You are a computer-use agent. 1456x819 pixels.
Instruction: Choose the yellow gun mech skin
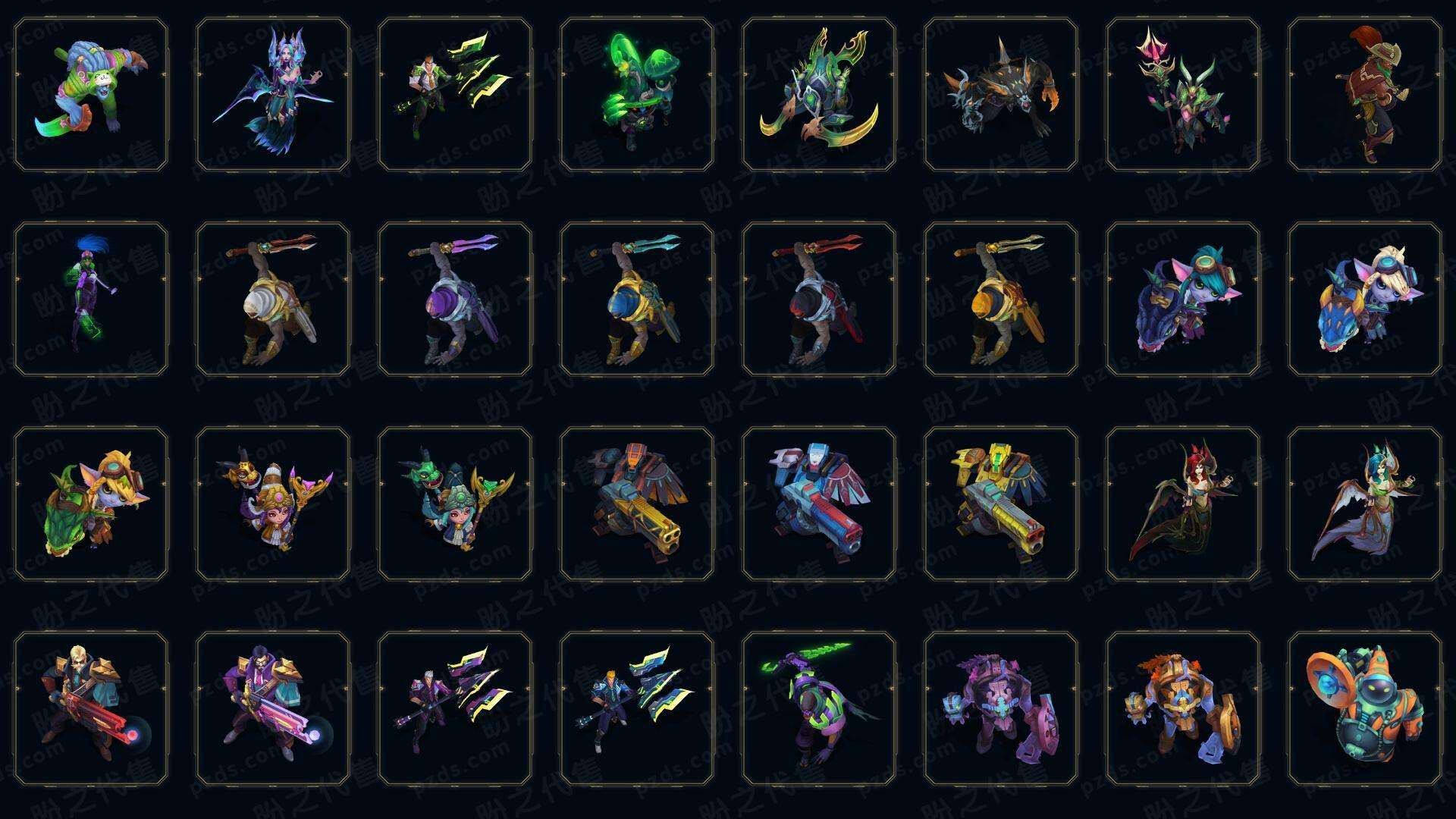click(1001, 504)
